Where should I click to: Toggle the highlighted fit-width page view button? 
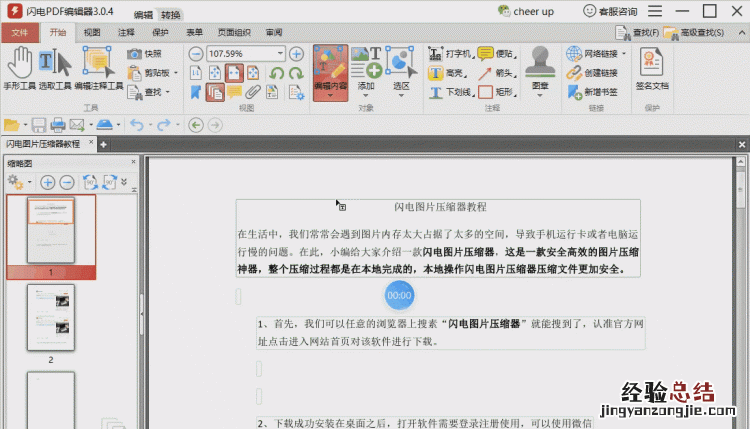232,73
